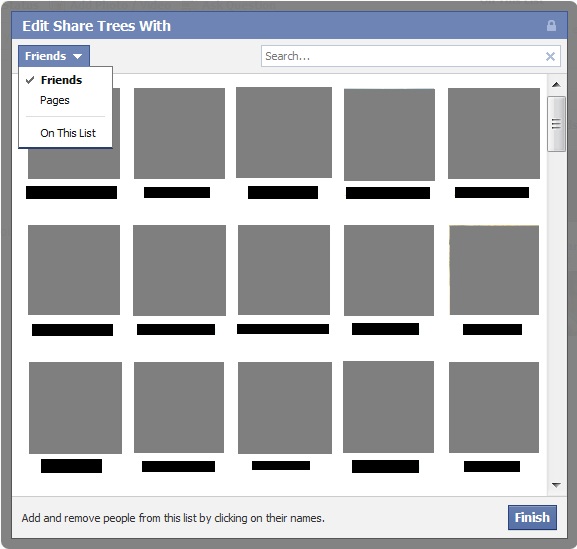Click the lock icon in the dialog header
Screen dimensions: 577x549
pos(551,26)
